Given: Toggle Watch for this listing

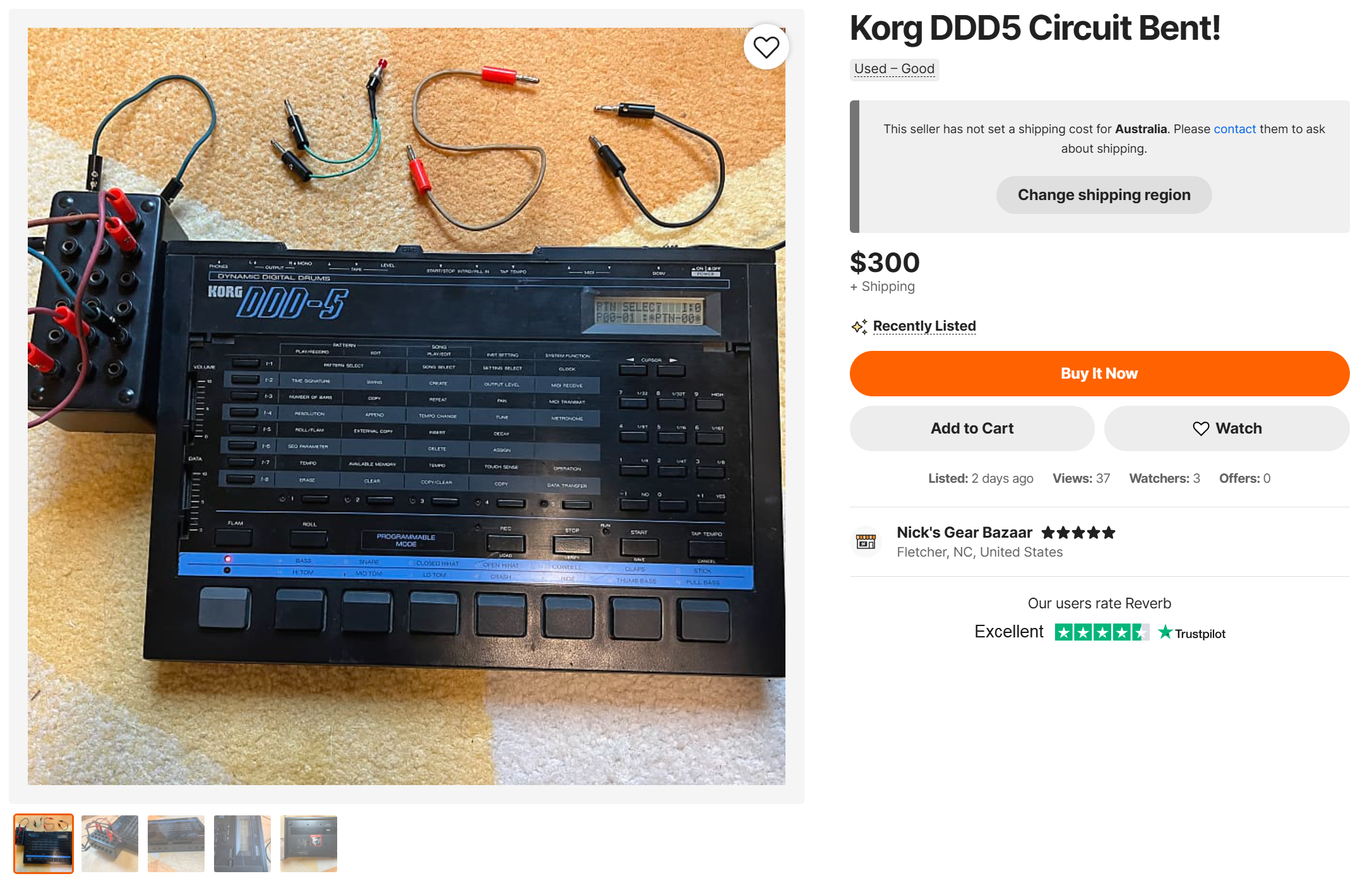Looking at the screenshot, I should click(x=1227, y=429).
